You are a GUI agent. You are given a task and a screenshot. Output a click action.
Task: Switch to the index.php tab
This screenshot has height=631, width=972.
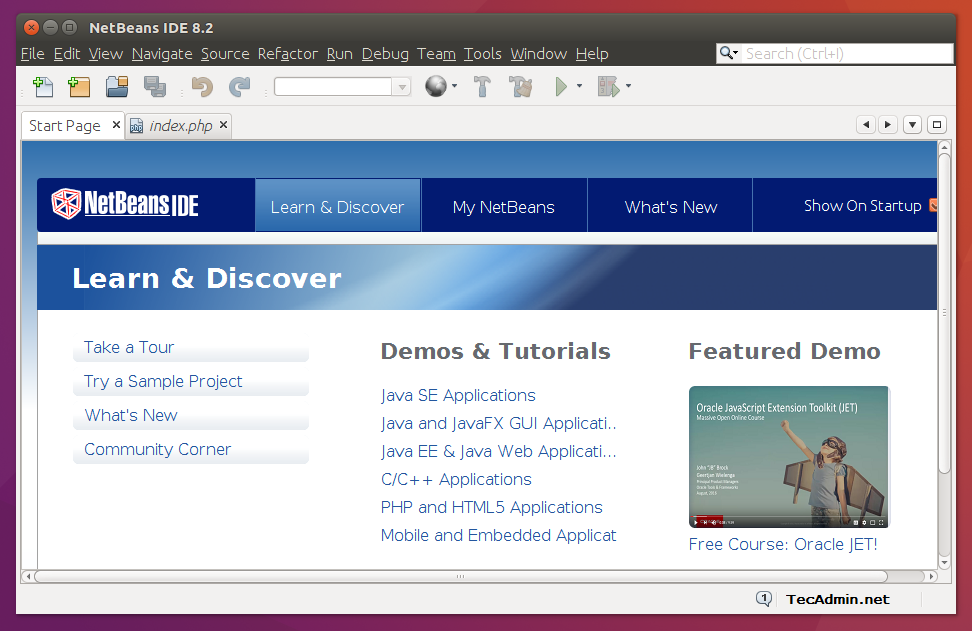[x=180, y=126]
